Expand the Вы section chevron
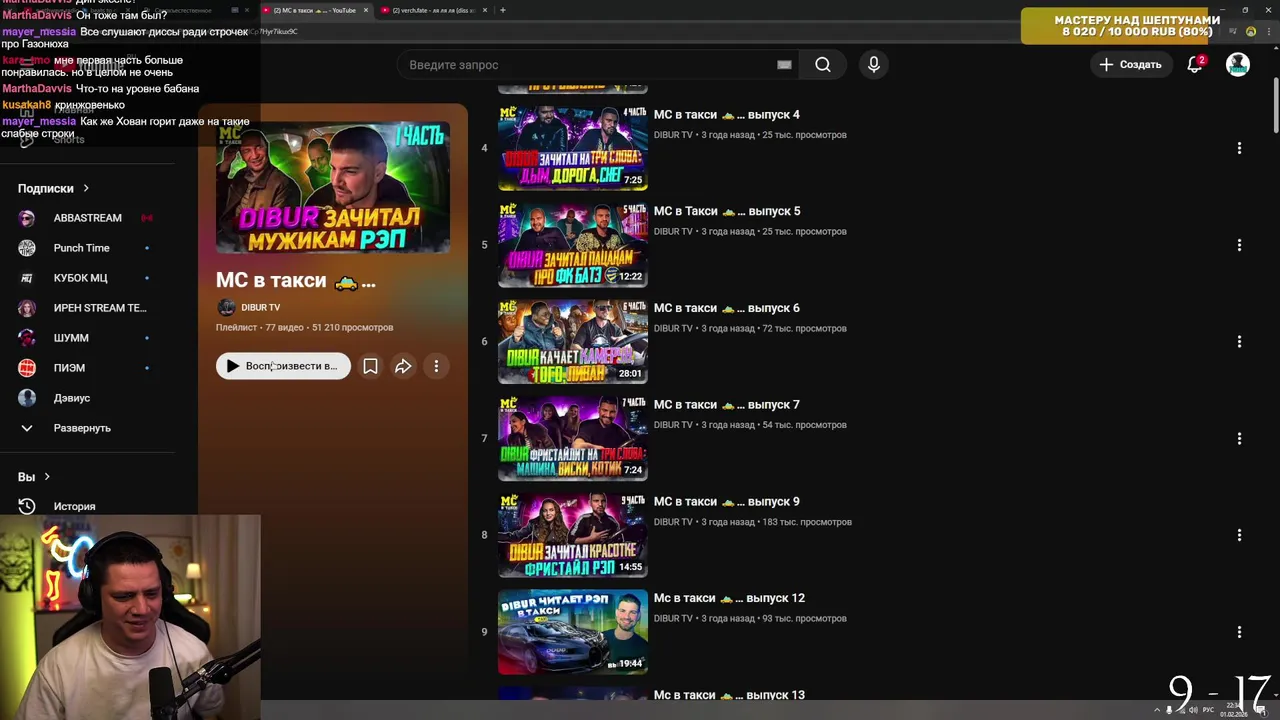1280x720 pixels. [x=47, y=477]
